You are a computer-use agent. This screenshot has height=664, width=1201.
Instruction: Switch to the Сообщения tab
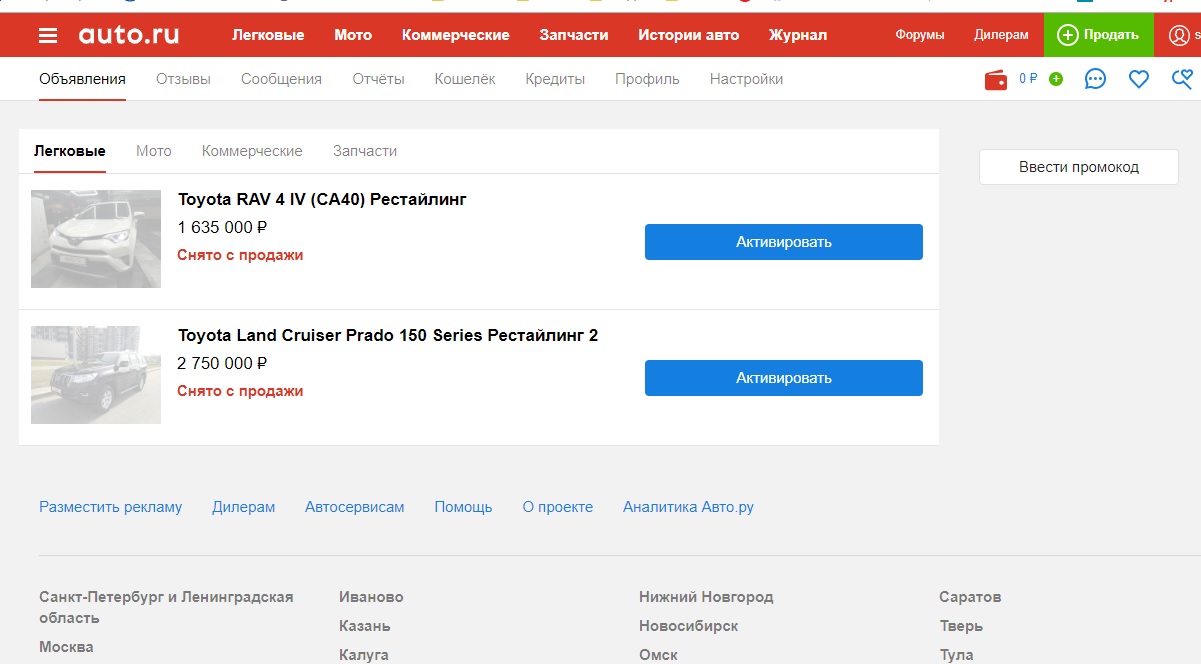click(281, 79)
